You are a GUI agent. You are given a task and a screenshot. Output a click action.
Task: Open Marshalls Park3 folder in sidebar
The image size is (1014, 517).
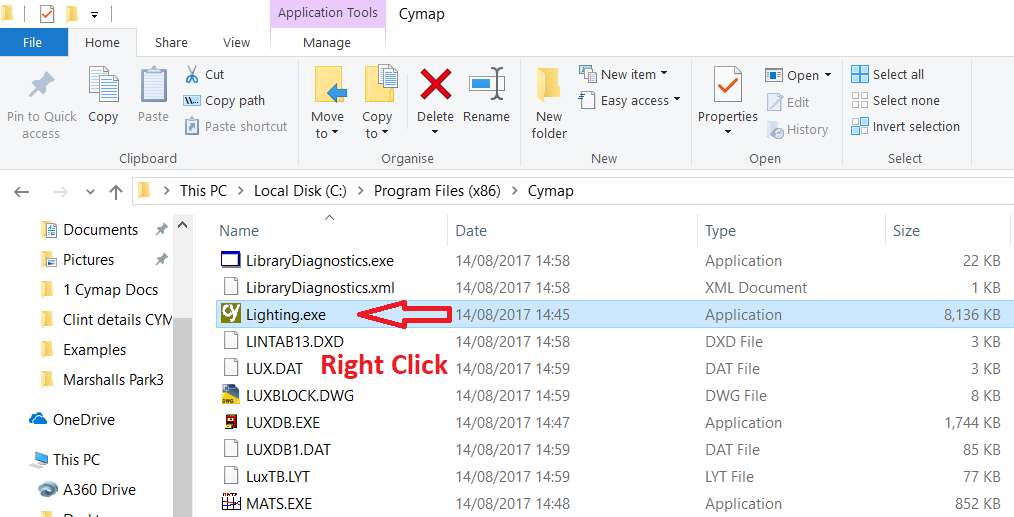point(113,380)
